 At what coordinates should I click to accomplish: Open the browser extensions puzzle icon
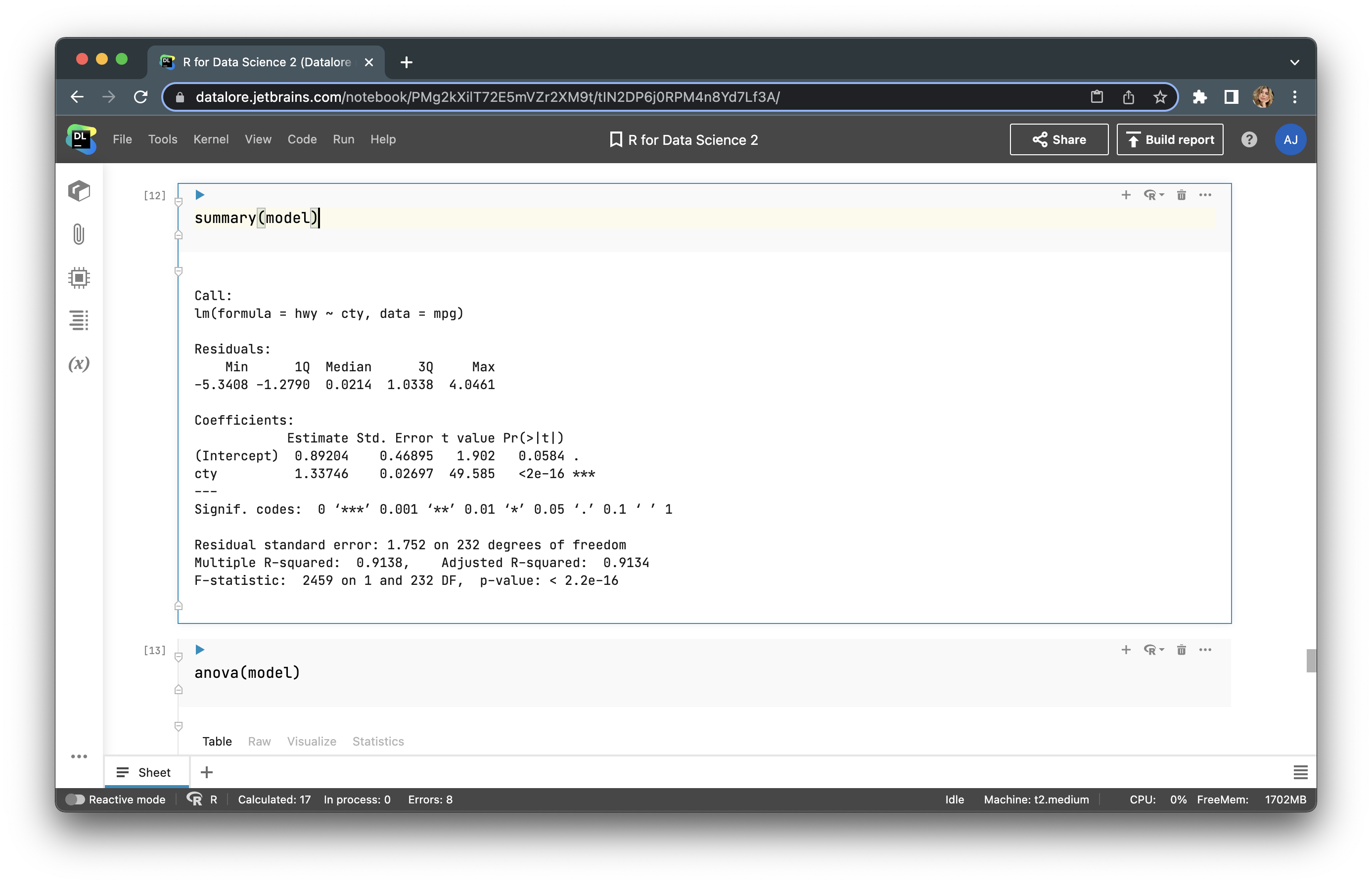point(1199,96)
